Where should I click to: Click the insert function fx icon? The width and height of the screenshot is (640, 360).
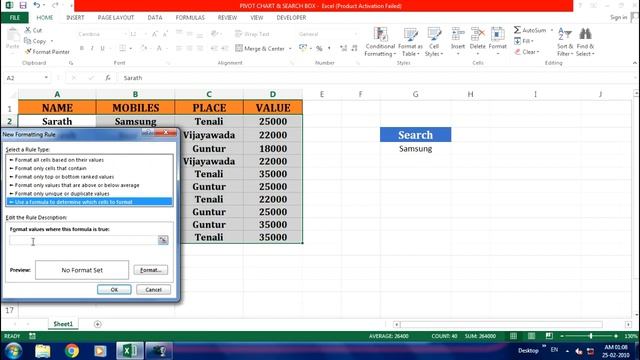click(x=108, y=78)
